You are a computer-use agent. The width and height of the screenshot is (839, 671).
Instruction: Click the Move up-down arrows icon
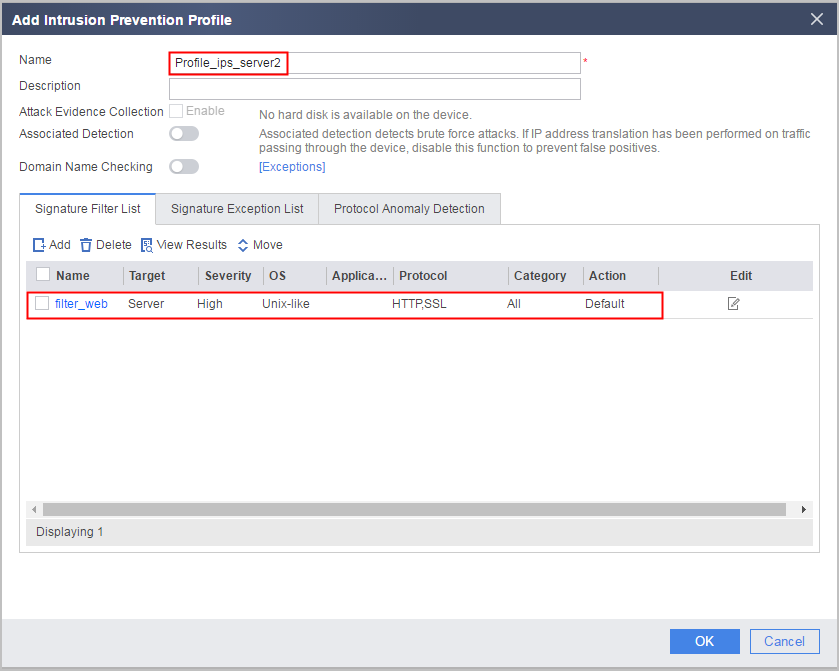(242, 245)
